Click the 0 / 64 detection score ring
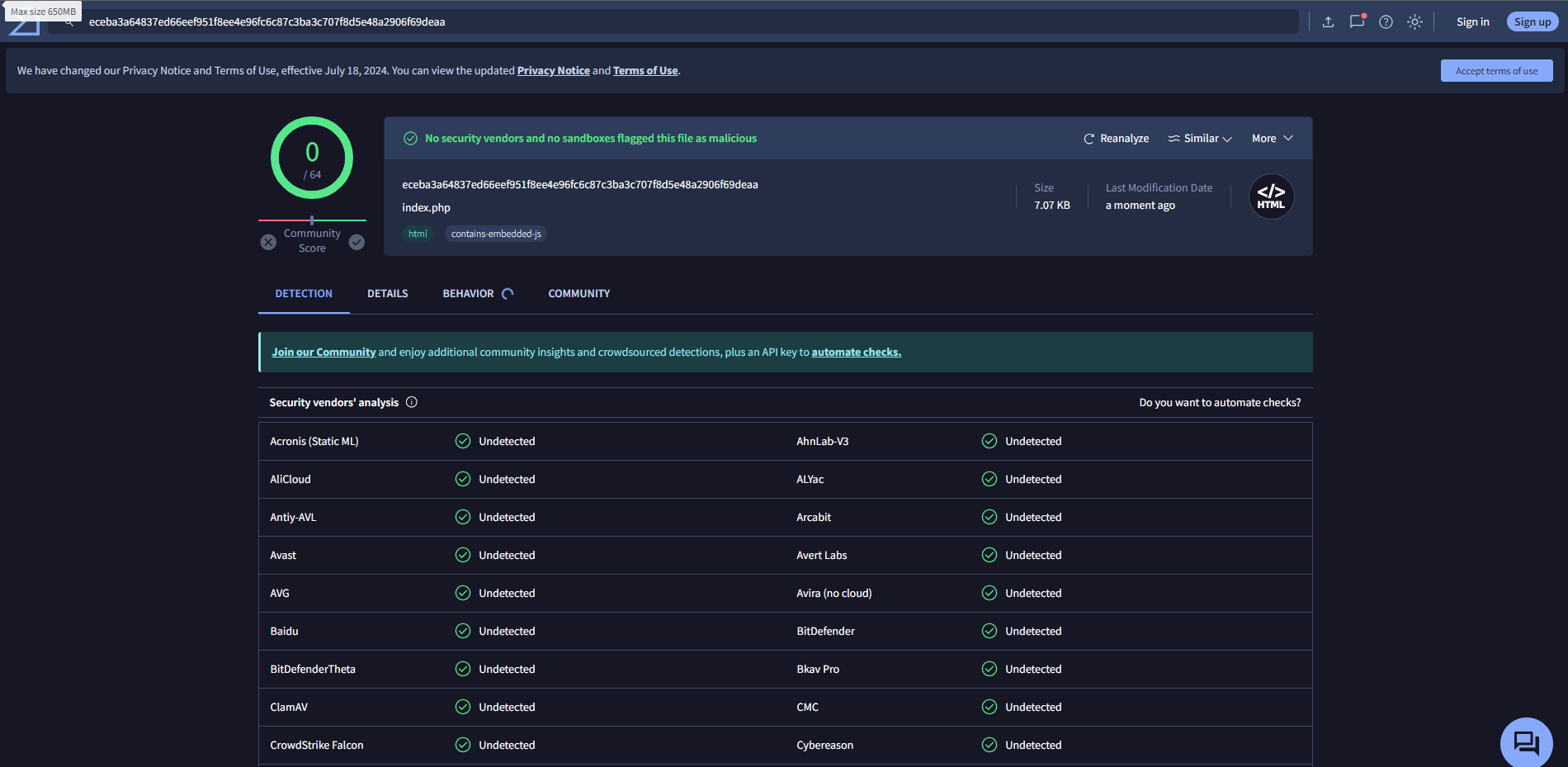Screen dimensions: 1568x767 312,158
